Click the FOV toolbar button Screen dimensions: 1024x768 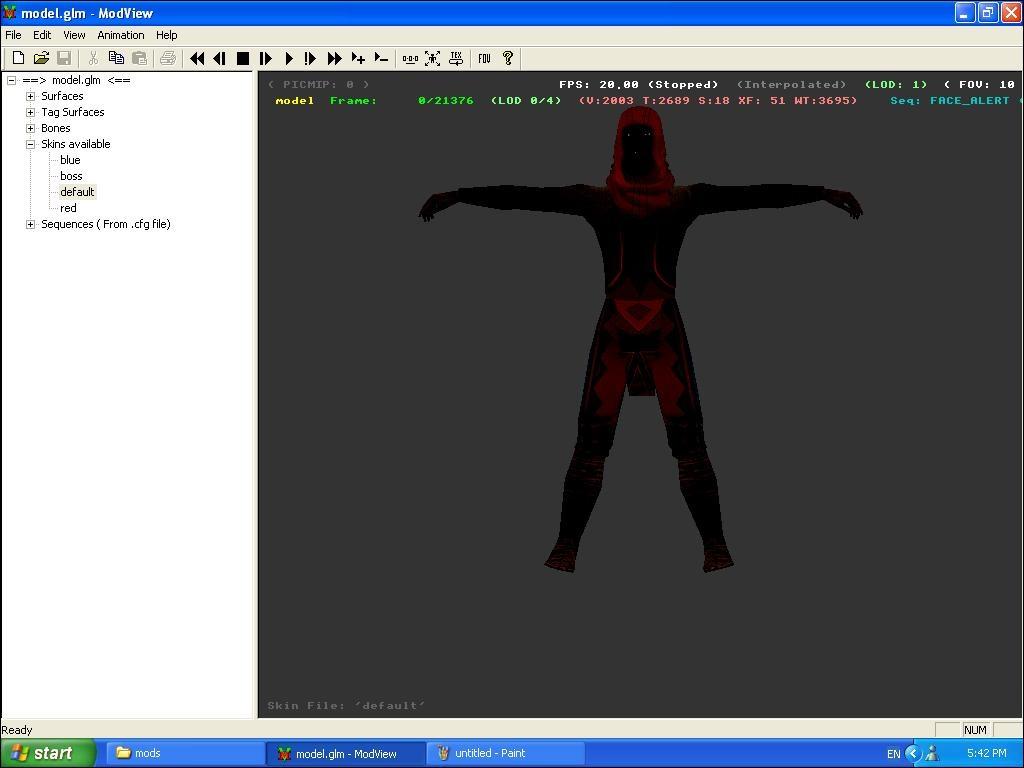point(484,59)
